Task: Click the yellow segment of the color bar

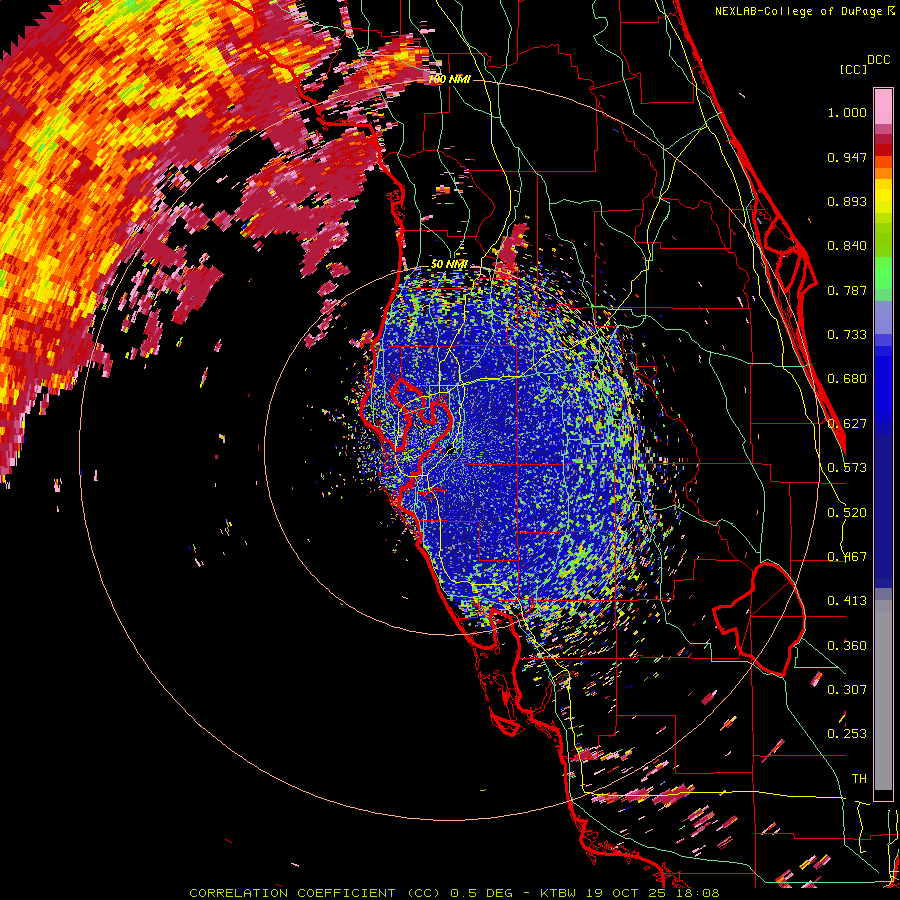Action: point(883,197)
